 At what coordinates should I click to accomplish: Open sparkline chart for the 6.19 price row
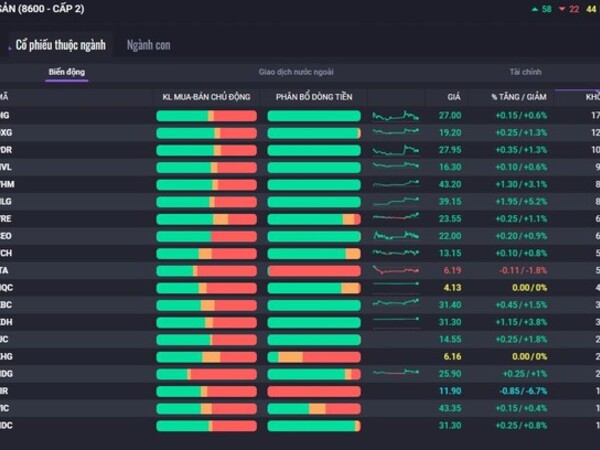coord(396,270)
